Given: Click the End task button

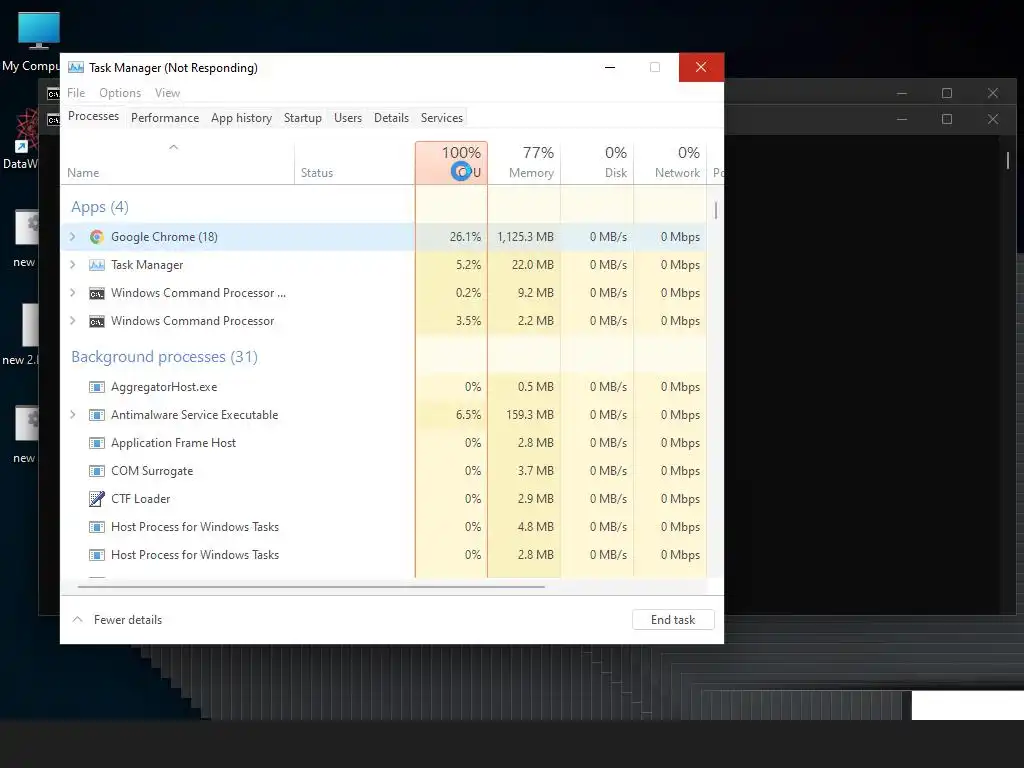Looking at the screenshot, I should (x=673, y=620).
